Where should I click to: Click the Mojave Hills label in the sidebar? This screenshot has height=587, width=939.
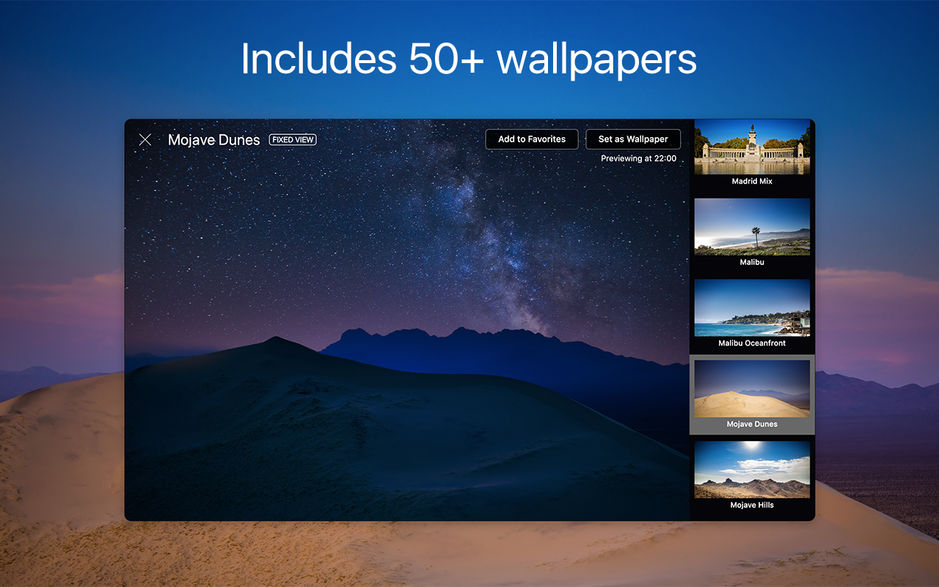[x=751, y=505]
